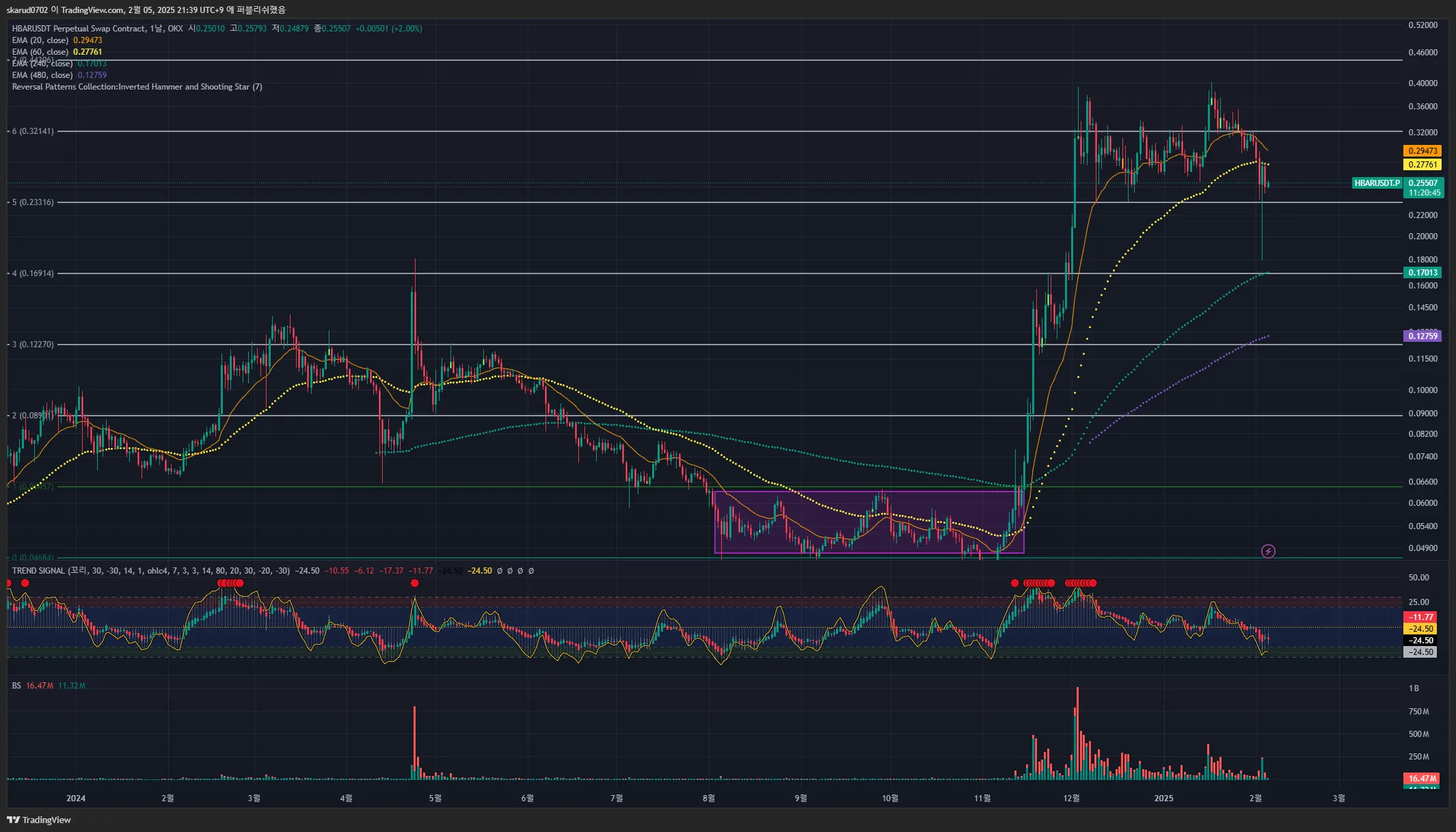Viewport: 1456px width, 832px height.
Task: Click the yellow 0.27761 price axis label
Action: point(1423,165)
